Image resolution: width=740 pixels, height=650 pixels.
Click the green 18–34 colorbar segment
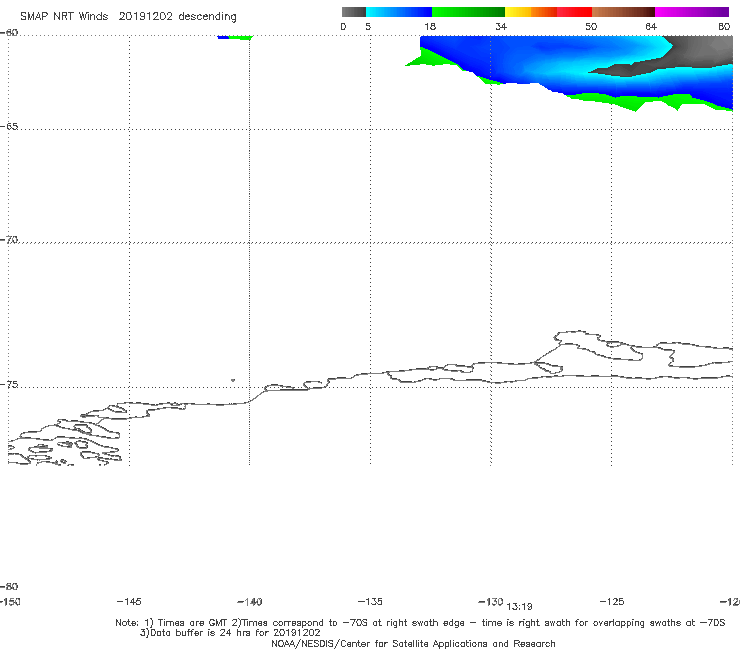pyautogui.click(x=468, y=12)
